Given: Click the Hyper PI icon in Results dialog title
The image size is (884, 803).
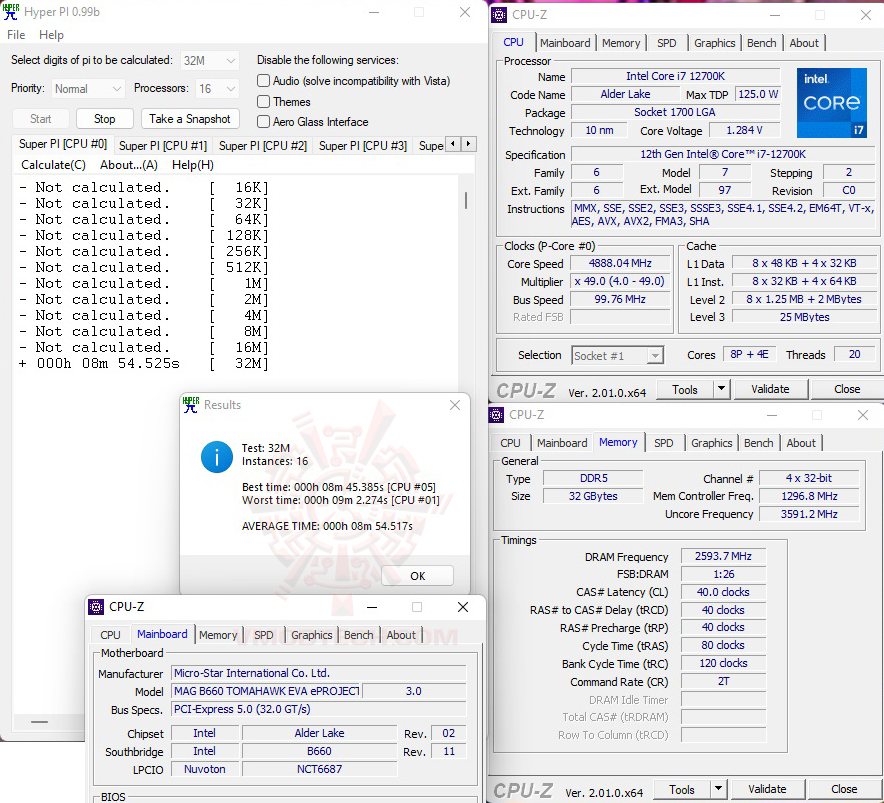Looking at the screenshot, I should point(191,405).
